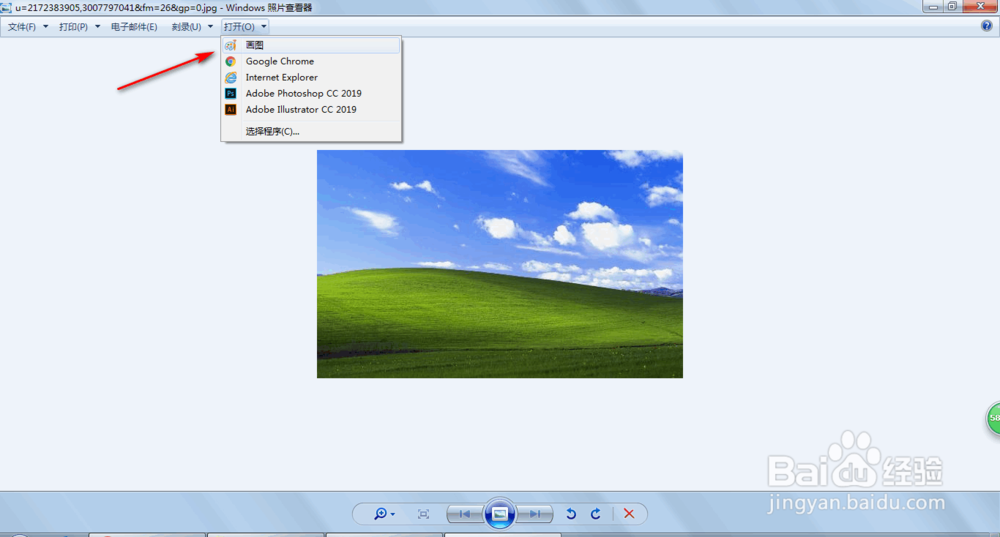Select 选择程序(C)... entry
The height and width of the screenshot is (537, 1000).
[x=311, y=131]
